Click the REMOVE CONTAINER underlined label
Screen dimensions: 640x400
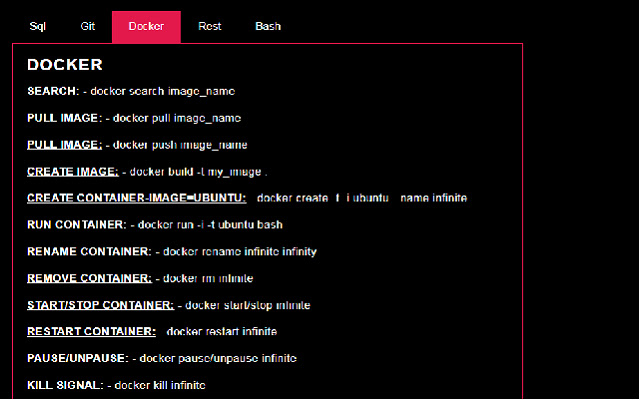[89, 278]
